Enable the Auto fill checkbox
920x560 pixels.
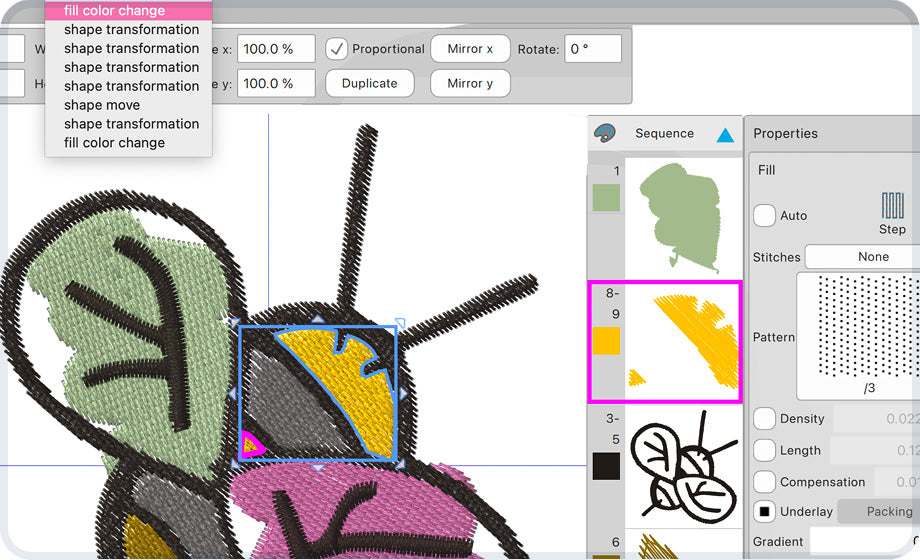tap(764, 215)
